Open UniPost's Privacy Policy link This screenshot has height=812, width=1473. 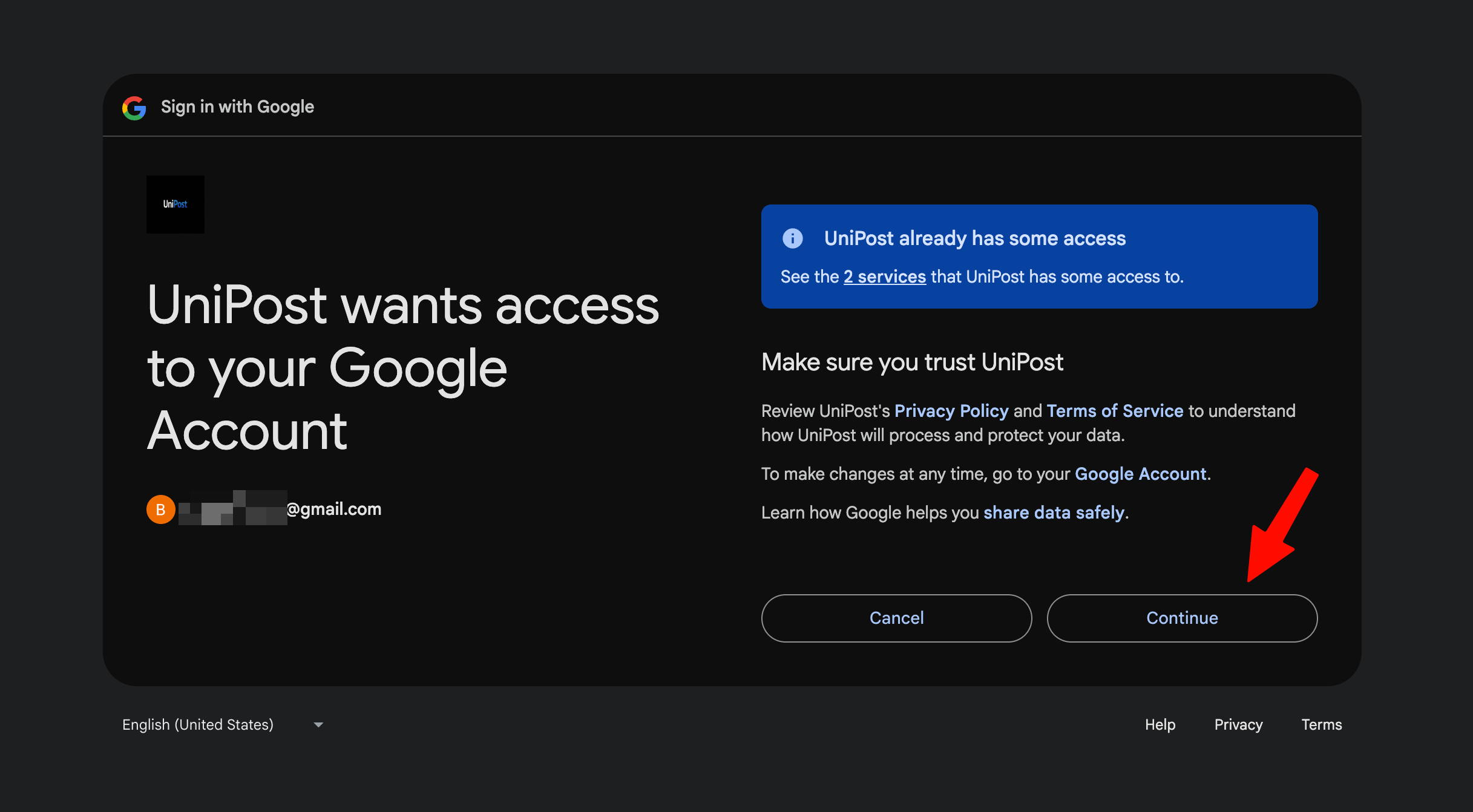pos(951,411)
